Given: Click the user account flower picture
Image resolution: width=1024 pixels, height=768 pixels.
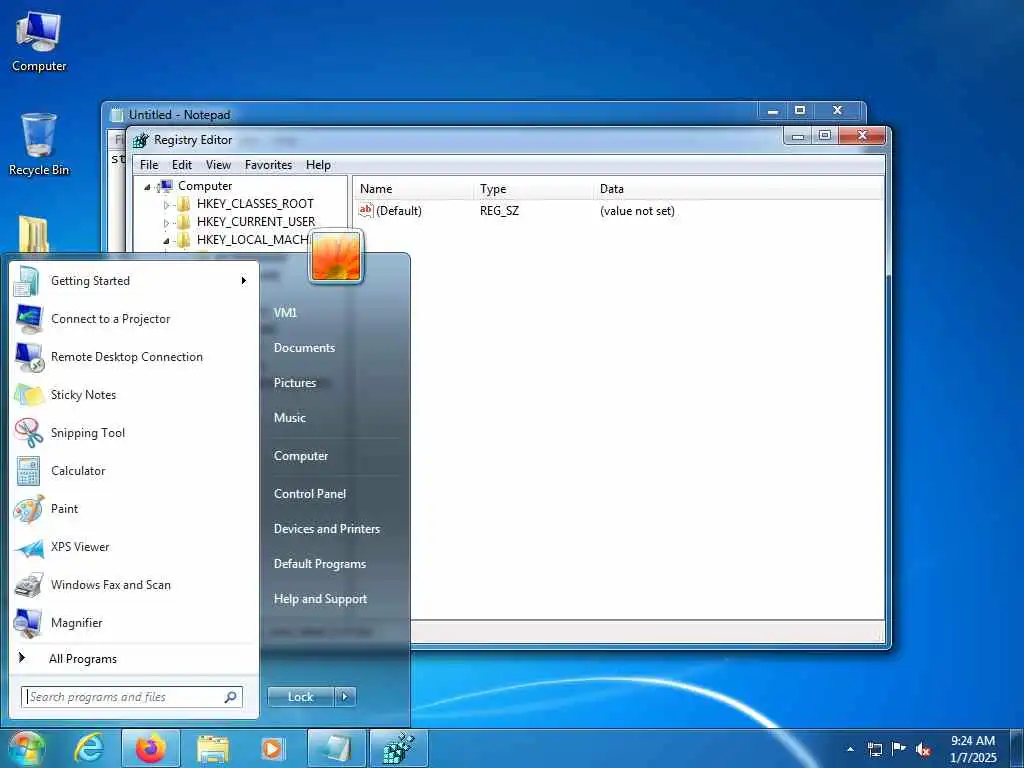Looking at the screenshot, I should (x=336, y=257).
